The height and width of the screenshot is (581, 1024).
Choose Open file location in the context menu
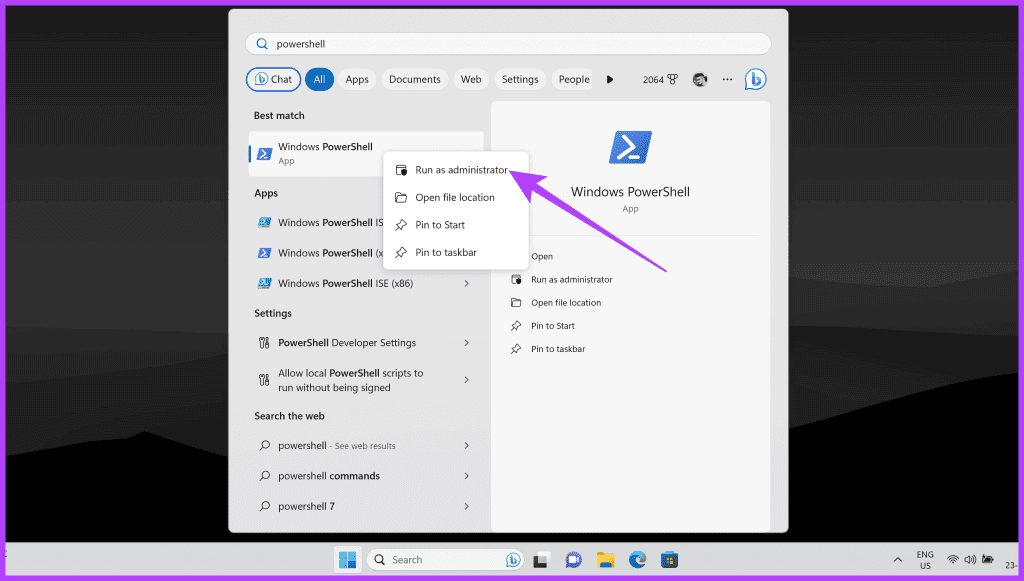pyautogui.click(x=456, y=197)
